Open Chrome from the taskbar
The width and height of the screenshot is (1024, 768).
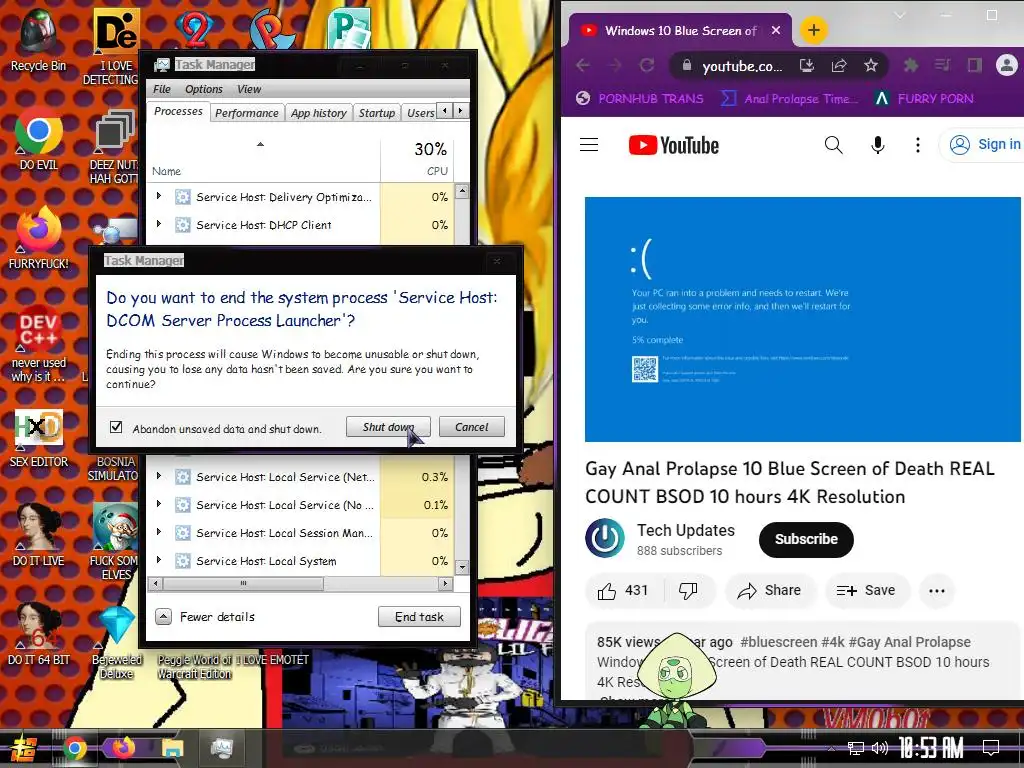tap(74, 748)
